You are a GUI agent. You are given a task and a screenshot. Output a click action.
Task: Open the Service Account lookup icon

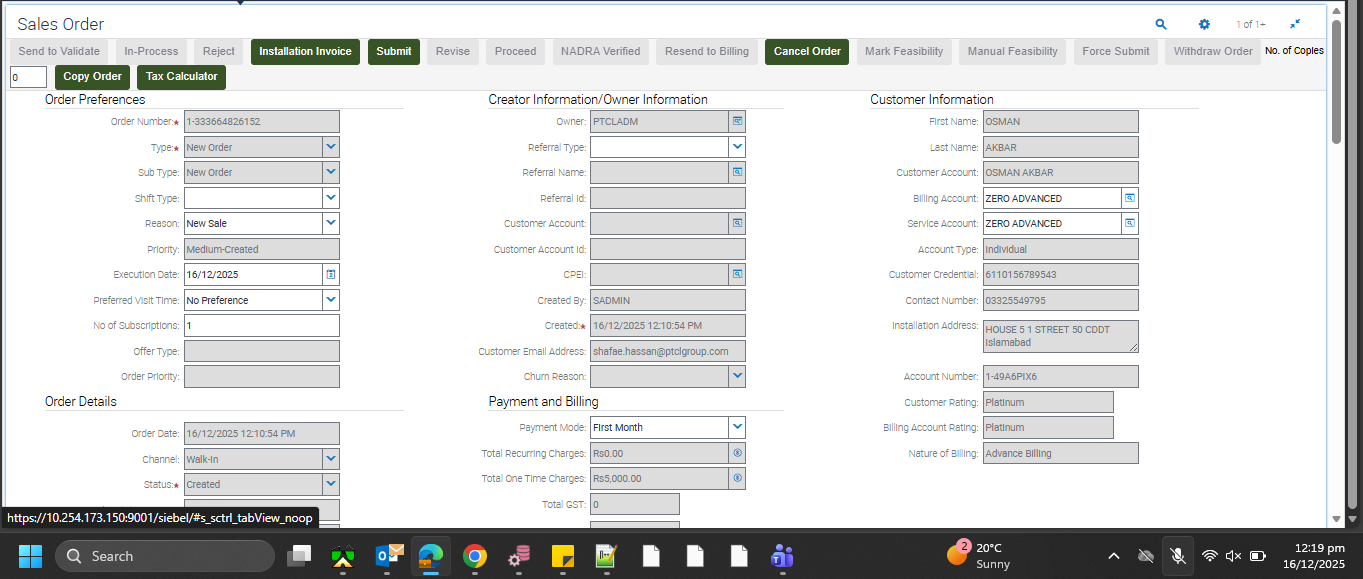click(x=1130, y=223)
